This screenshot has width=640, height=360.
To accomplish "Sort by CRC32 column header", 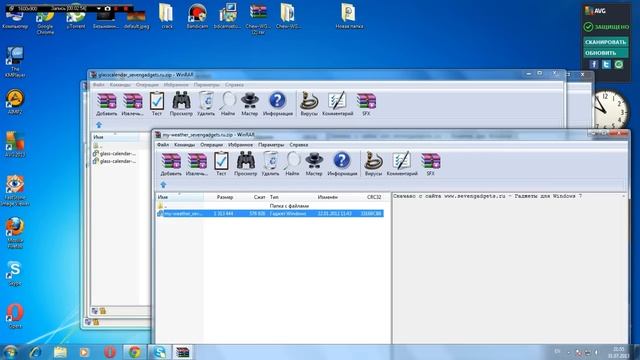I will pyautogui.click(x=374, y=197).
